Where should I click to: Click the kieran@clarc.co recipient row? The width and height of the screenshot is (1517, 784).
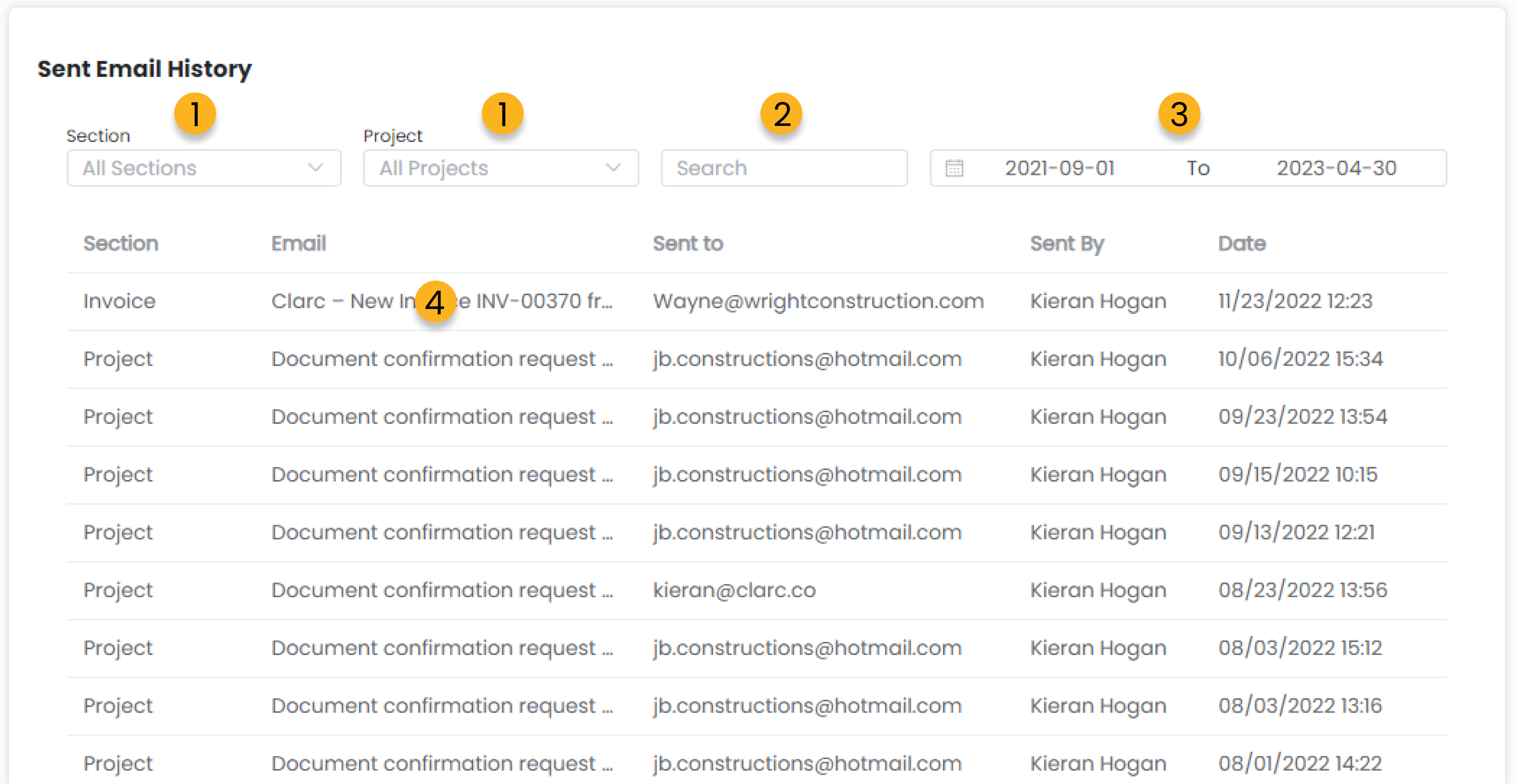pos(734,590)
